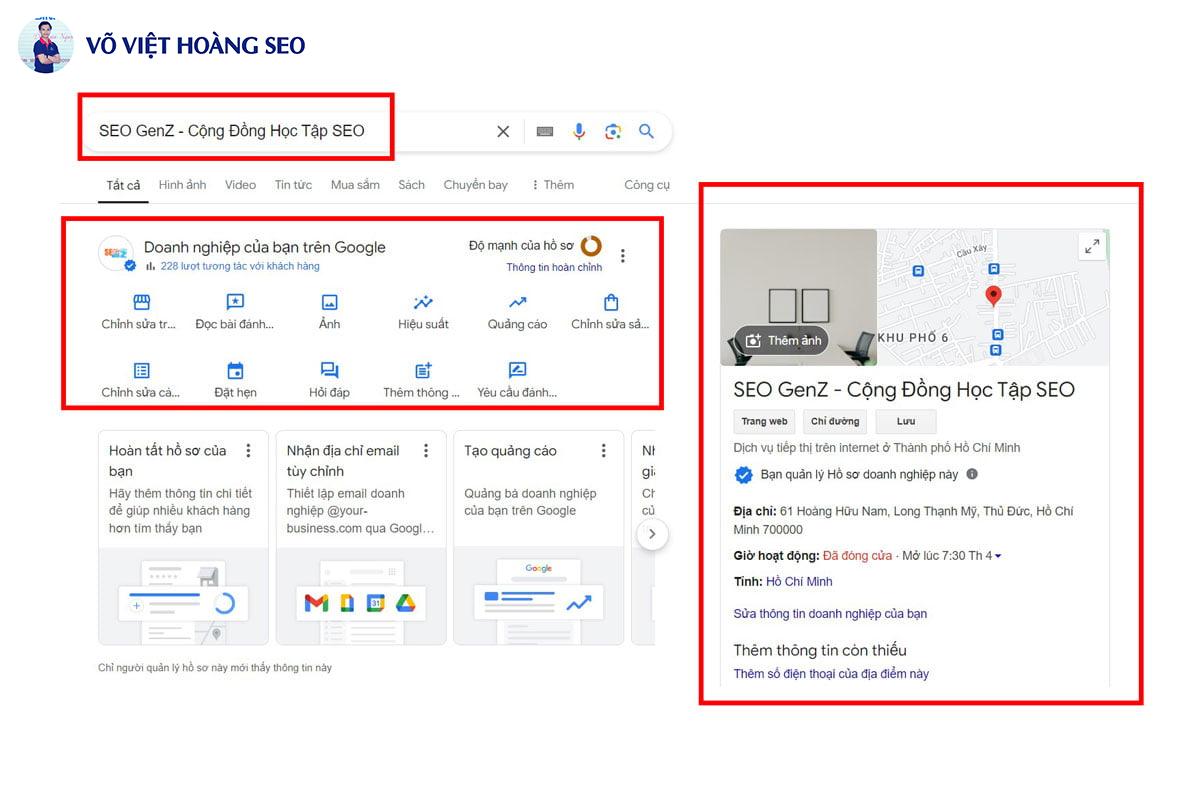Clear the search box with X icon
Viewport: 1200px width, 787px height.
(x=503, y=131)
